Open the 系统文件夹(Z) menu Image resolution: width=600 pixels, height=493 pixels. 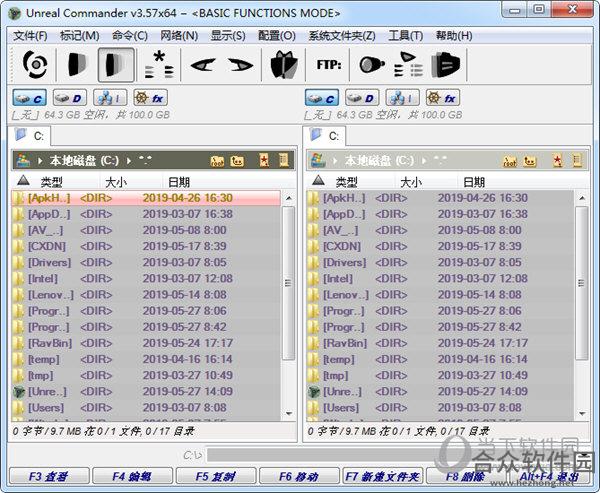pos(342,36)
